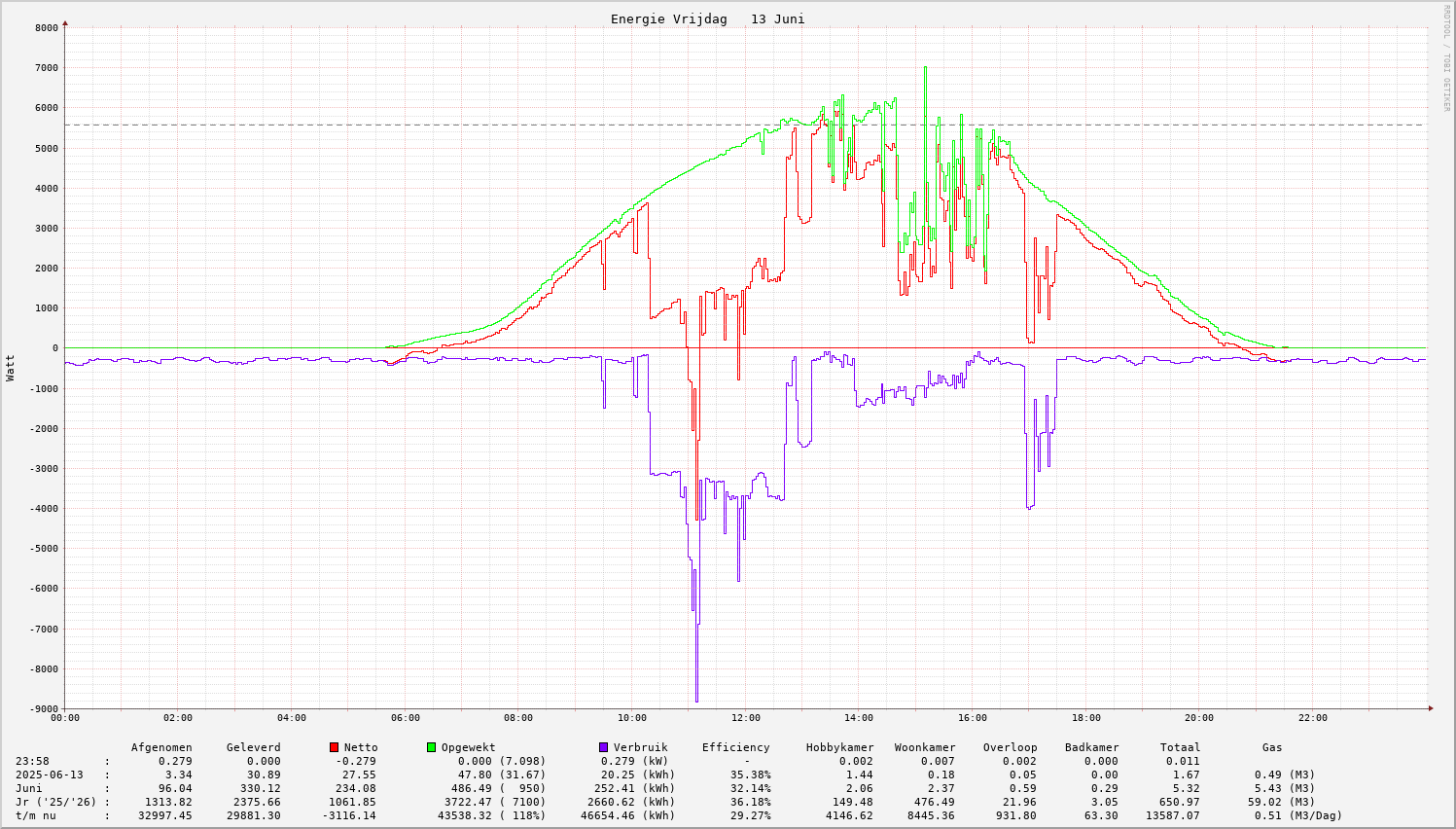Select the Efficiency column header
The image size is (1456, 829).
click(x=735, y=747)
